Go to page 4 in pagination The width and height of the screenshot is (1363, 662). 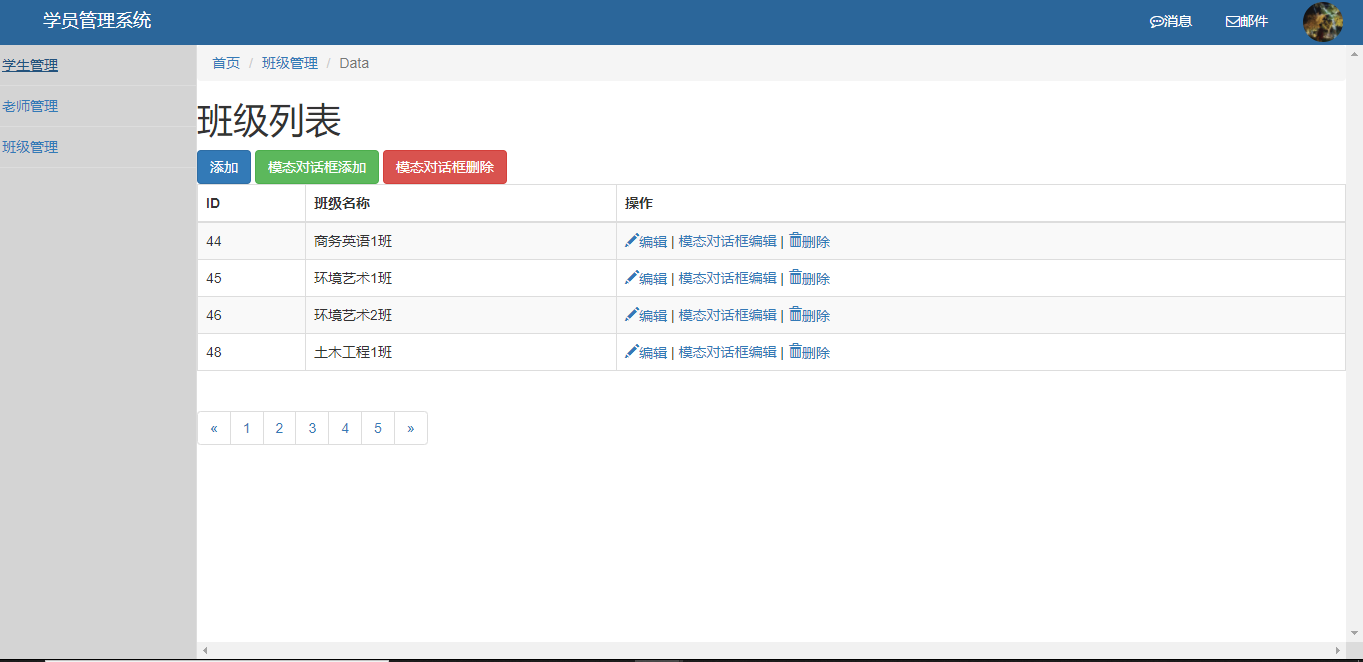point(345,428)
